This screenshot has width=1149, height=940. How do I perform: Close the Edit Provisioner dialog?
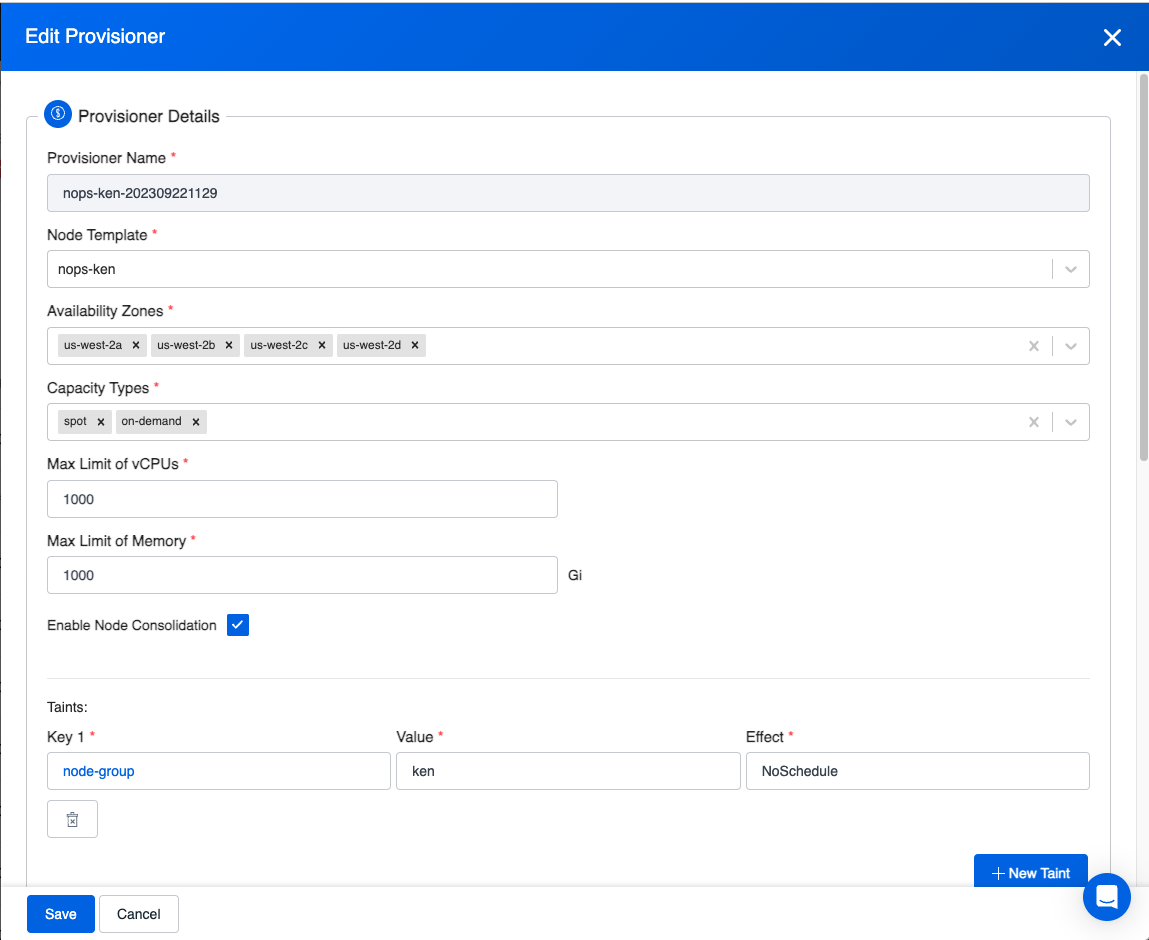[1112, 37]
